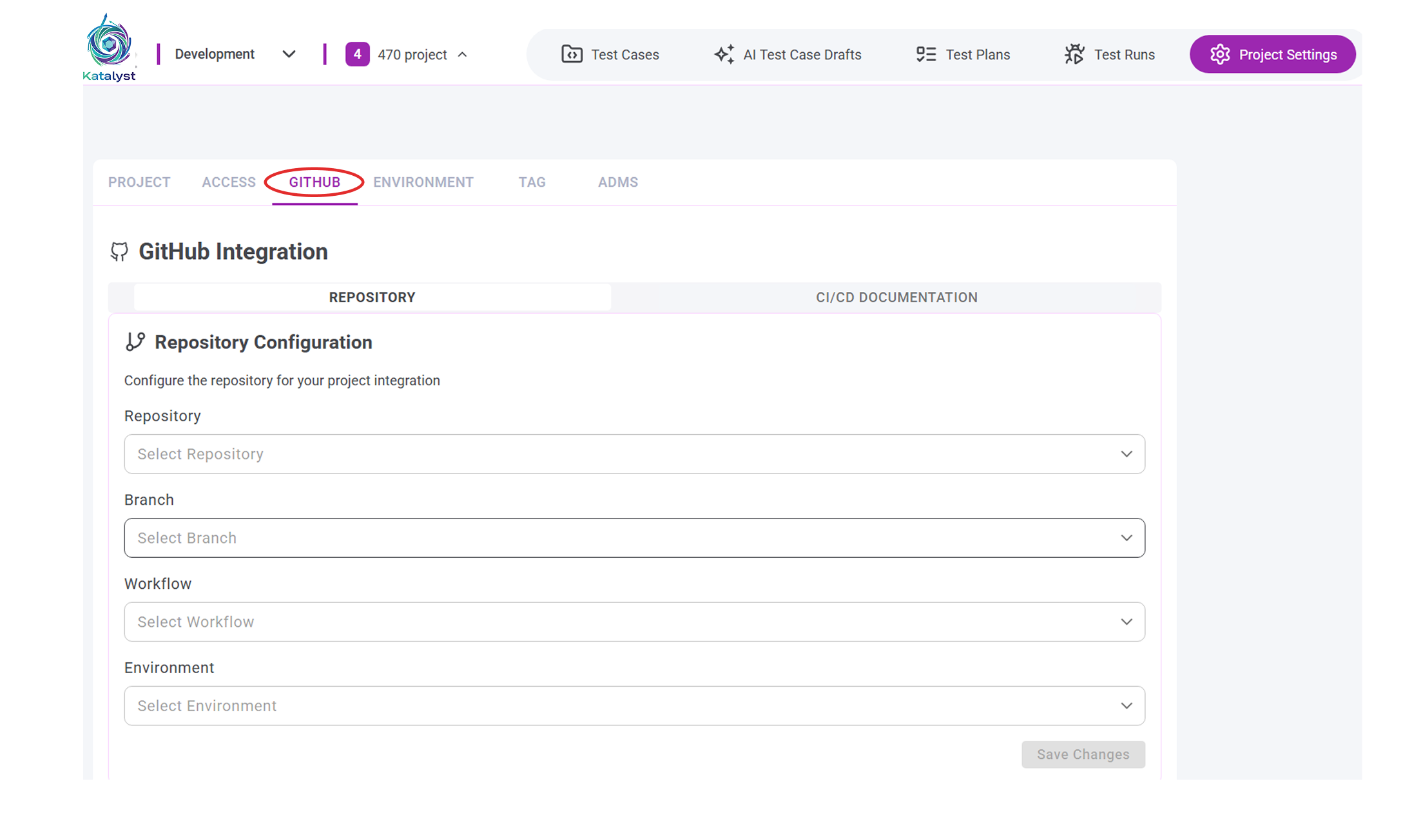Open the Select Branch dropdown
The width and height of the screenshot is (1403, 840).
tap(634, 538)
